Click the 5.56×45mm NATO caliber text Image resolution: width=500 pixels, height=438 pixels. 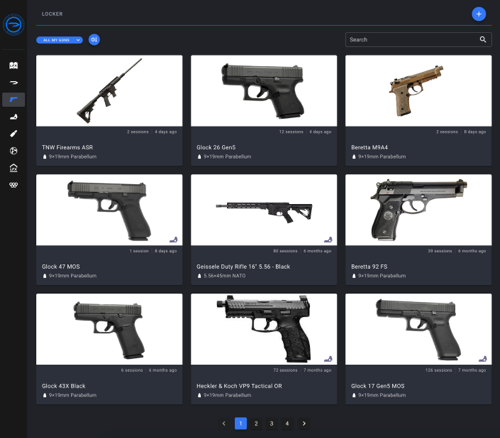point(225,276)
